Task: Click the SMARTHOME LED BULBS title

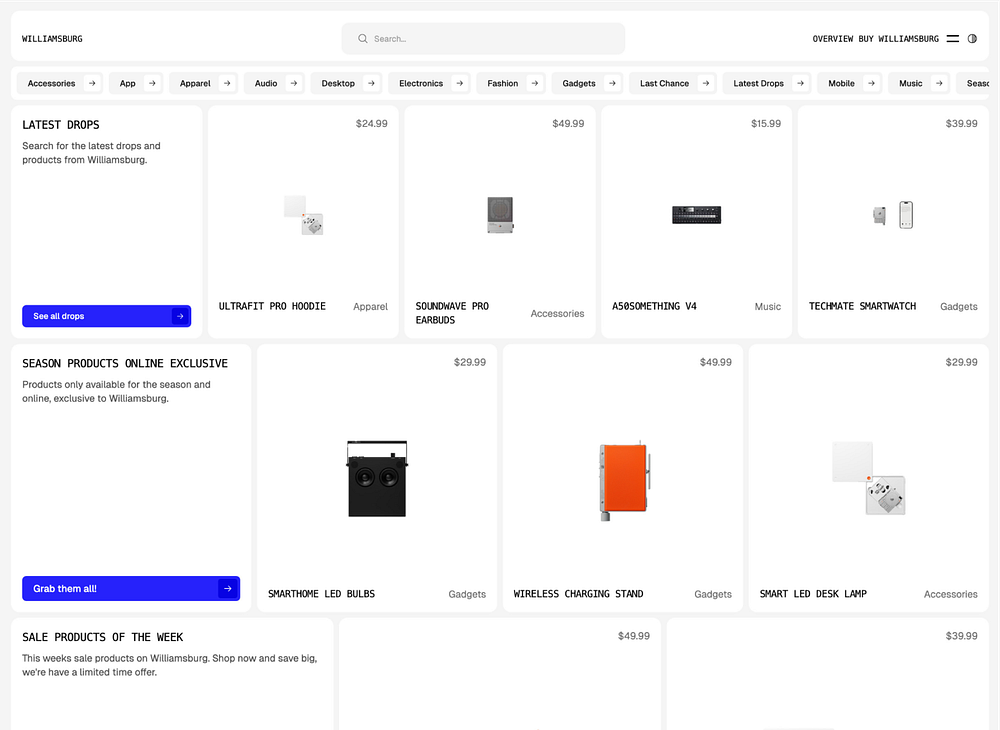Action: [x=321, y=594]
